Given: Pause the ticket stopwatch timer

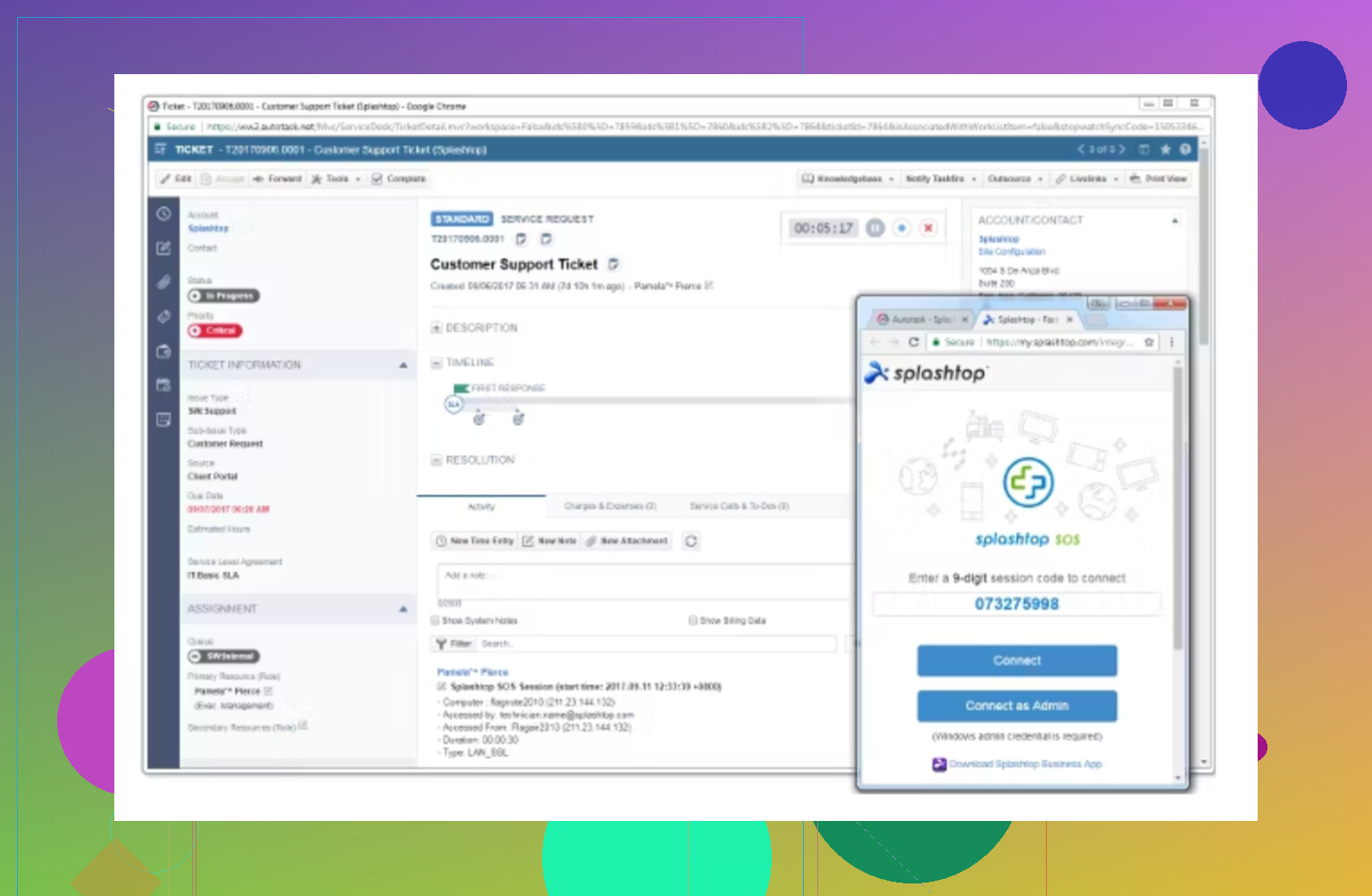Looking at the screenshot, I should tap(875, 228).
